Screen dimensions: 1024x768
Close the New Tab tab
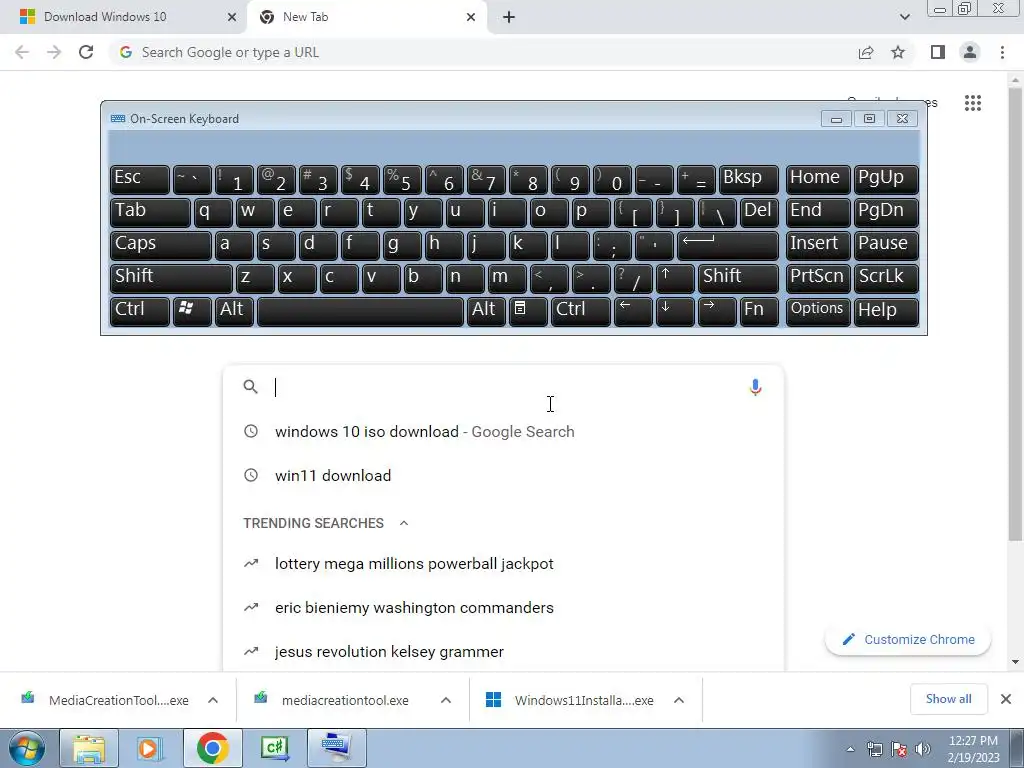471,17
